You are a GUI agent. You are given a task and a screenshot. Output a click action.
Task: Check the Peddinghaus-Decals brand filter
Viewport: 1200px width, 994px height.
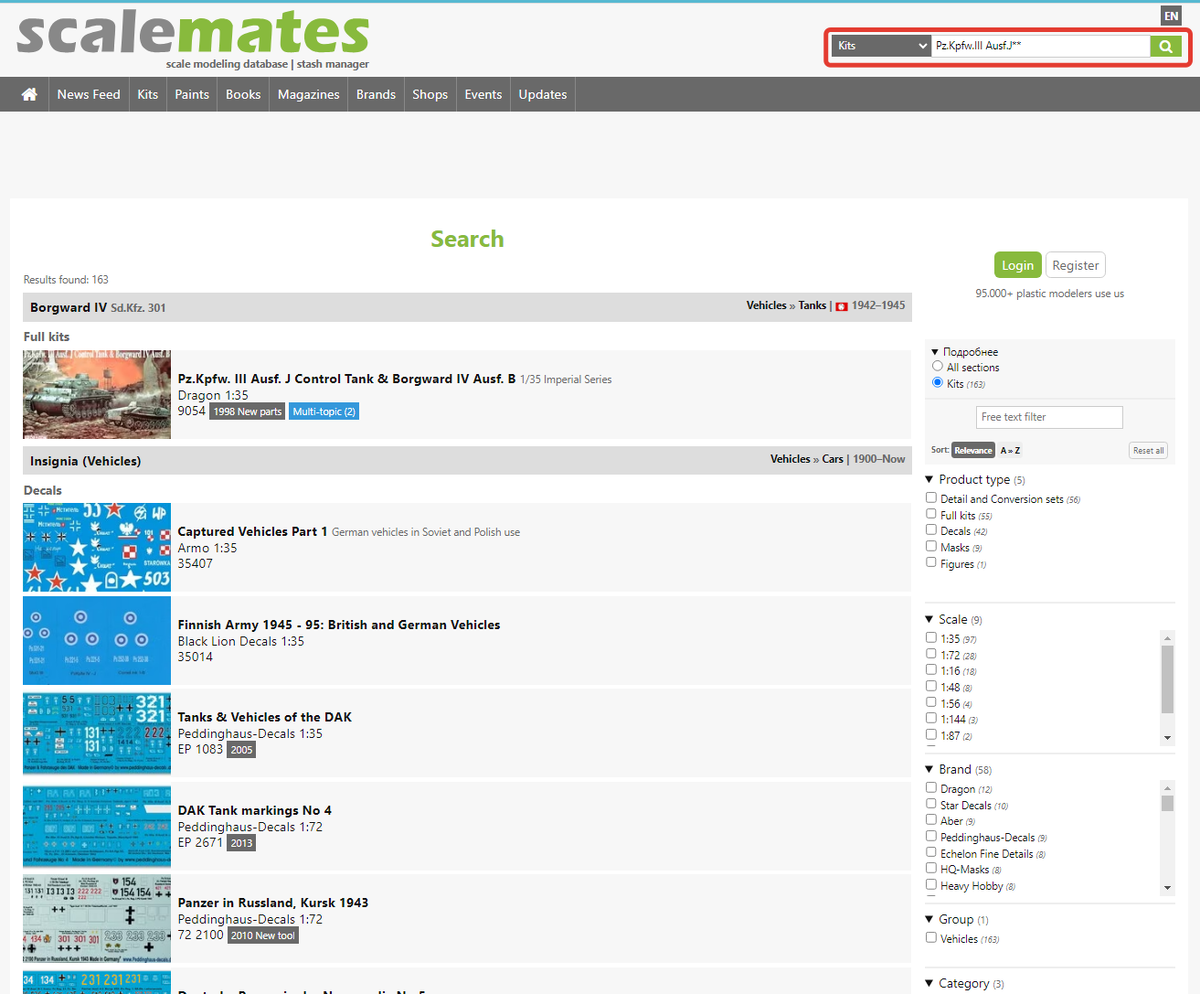click(932, 836)
